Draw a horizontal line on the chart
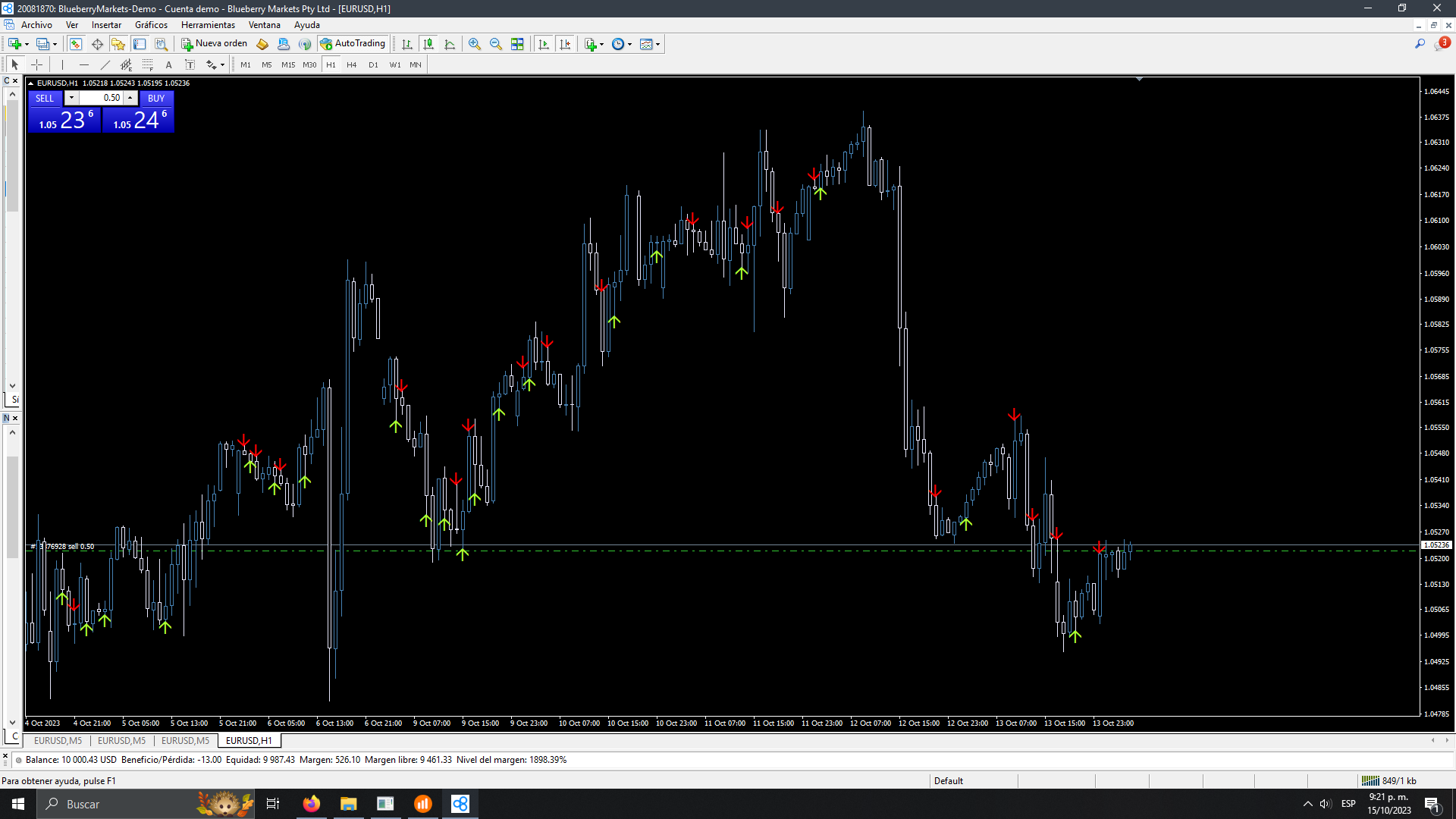The width and height of the screenshot is (1456, 819). [84, 65]
